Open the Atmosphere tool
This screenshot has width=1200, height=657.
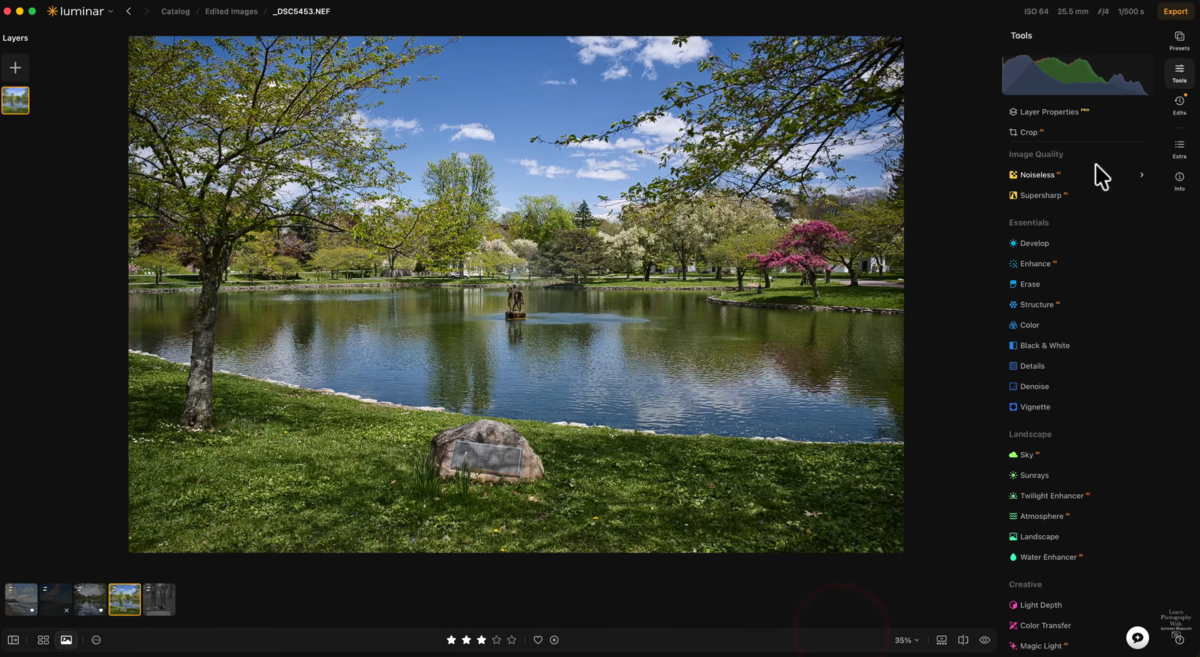tap(1038, 516)
